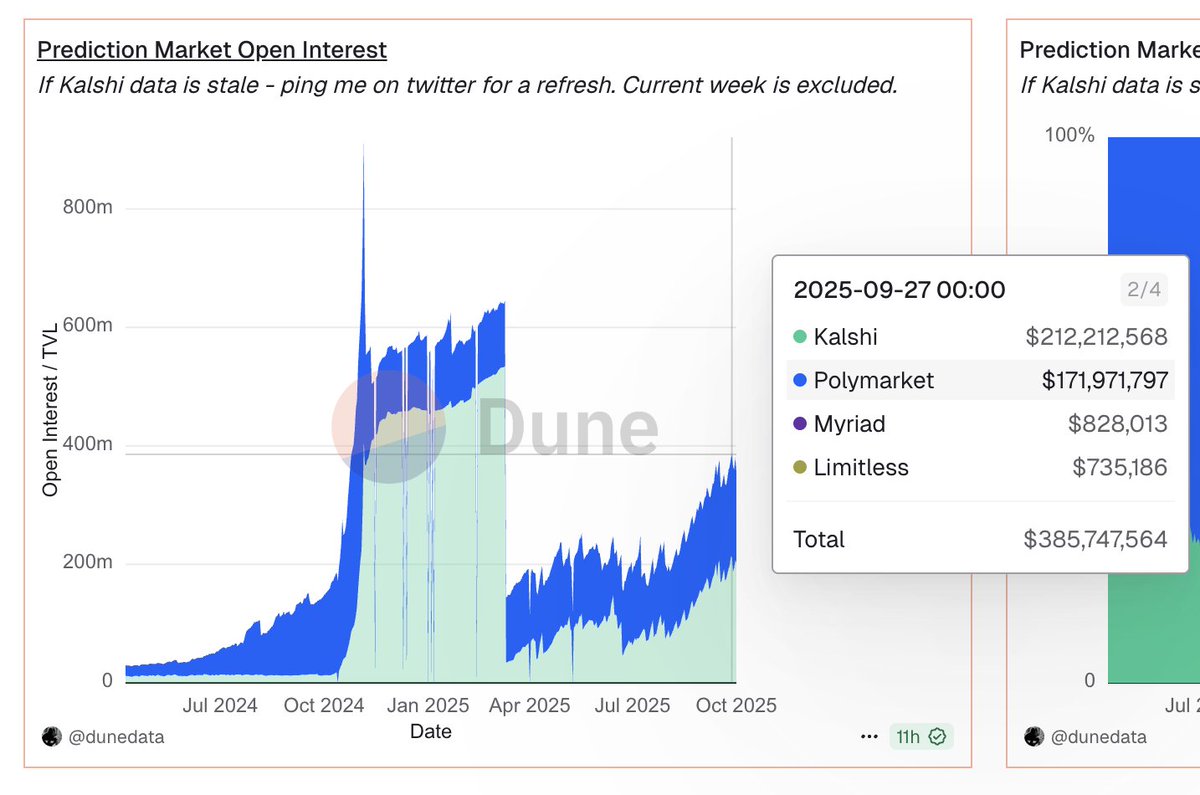Click the blue Polymarket color dot
Image resolution: width=1200 pixels, height=795 pixels.
pos(799,381)
